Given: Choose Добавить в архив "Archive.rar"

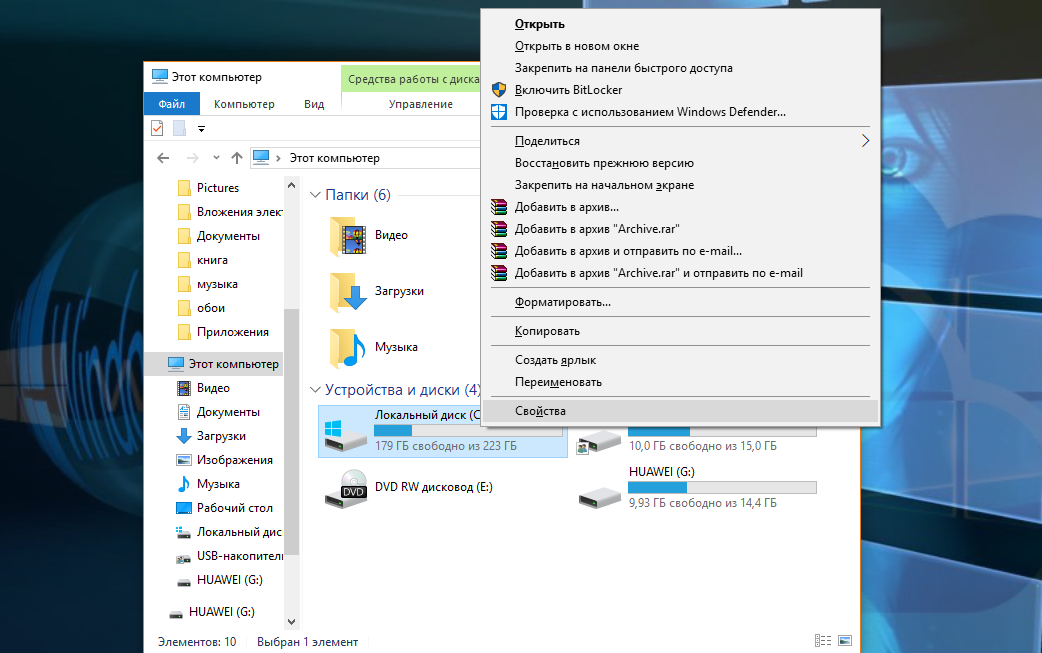Looking at the screenshot, I should coord(680,229).
